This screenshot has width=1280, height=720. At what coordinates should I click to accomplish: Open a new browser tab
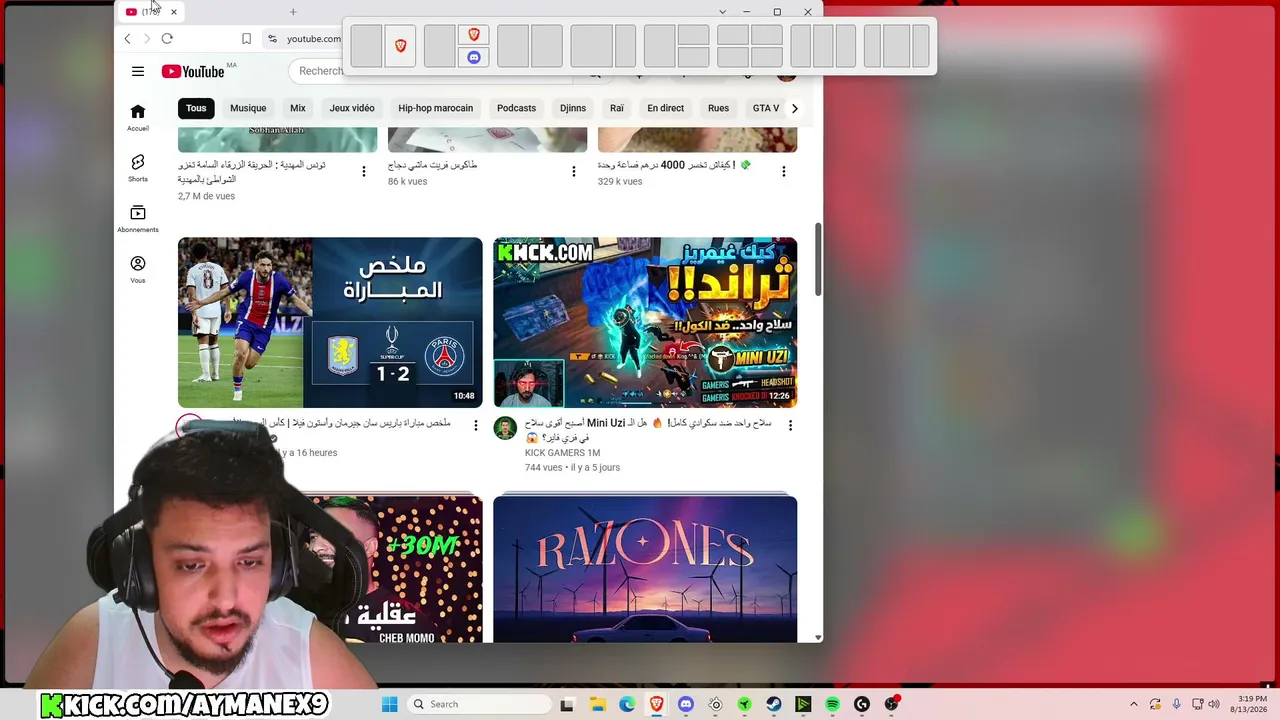[293, 12]
